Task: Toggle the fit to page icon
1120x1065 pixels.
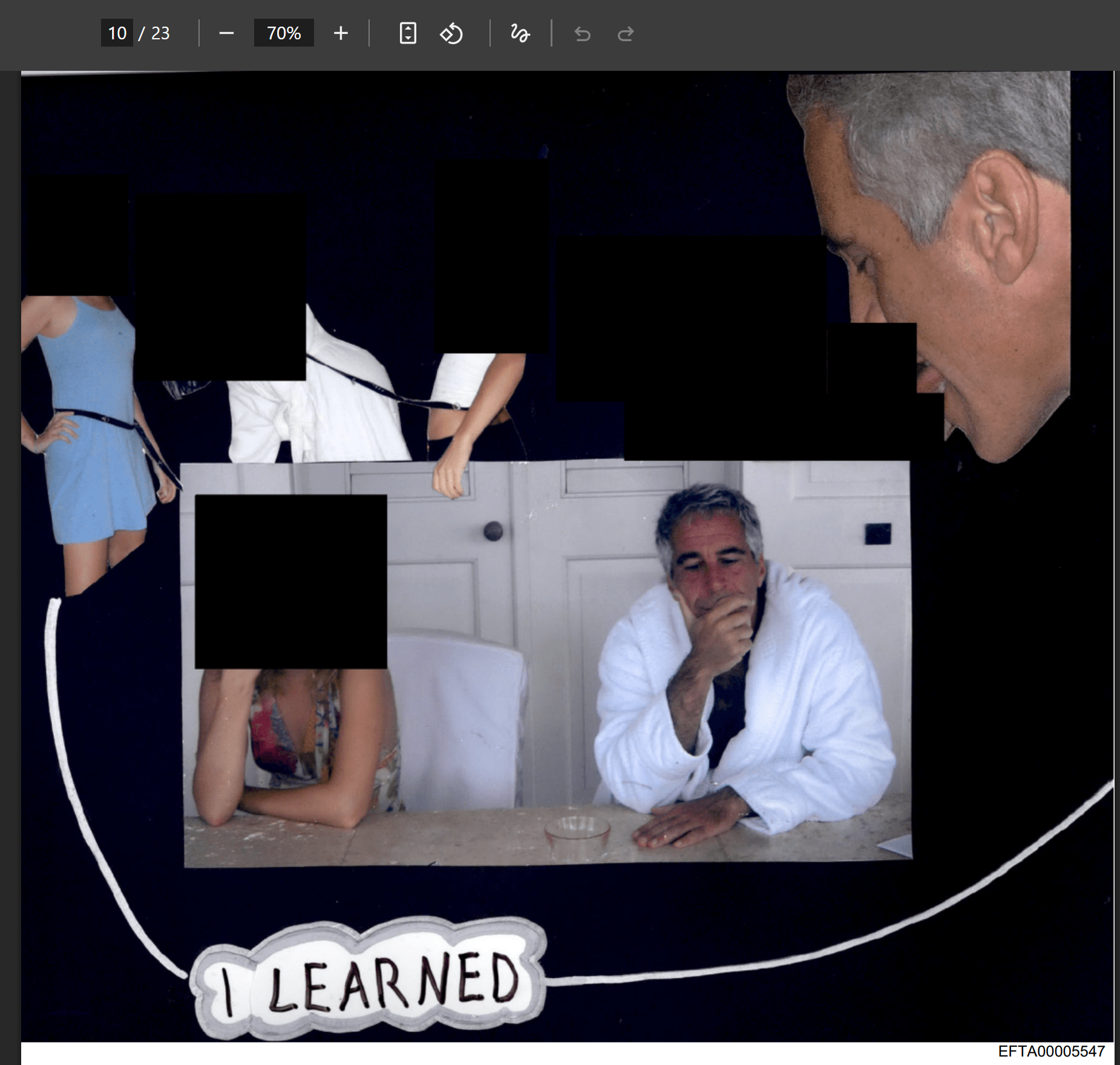Action: [x=408, y=33]
